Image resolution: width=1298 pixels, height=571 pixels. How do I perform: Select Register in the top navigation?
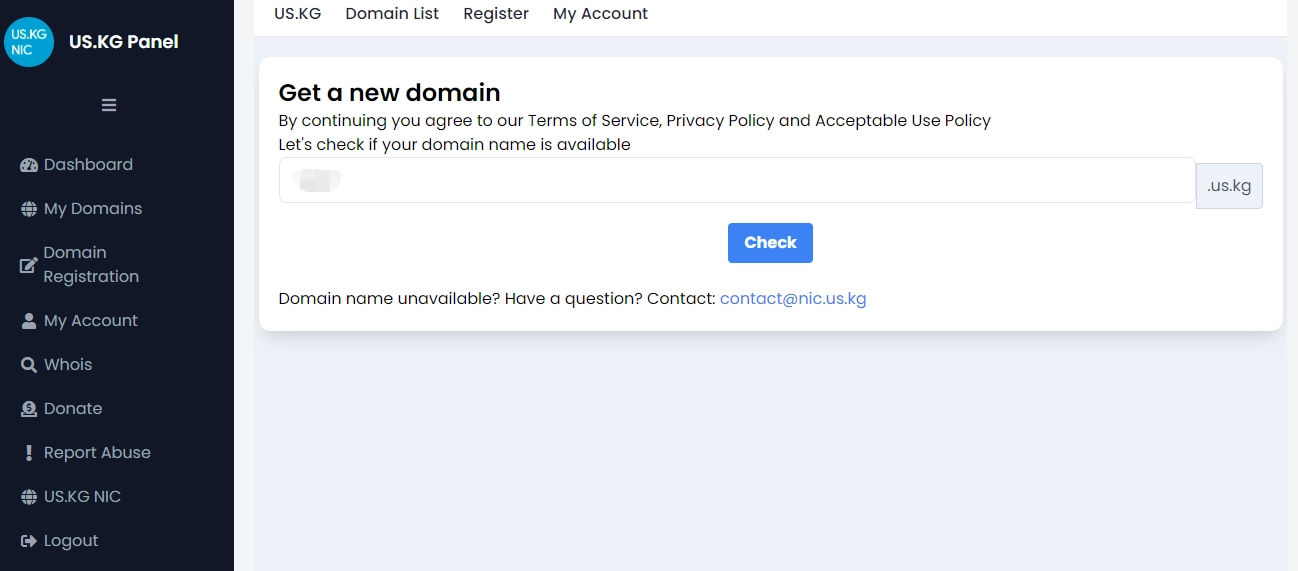496,14
